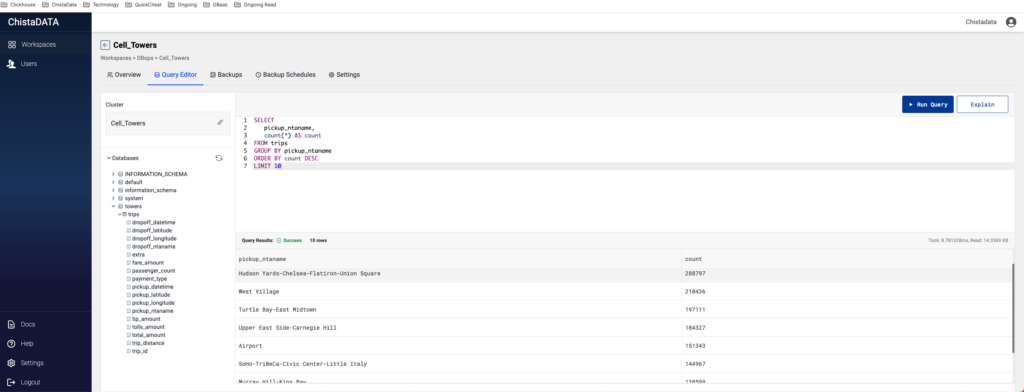Click the column icon beside fare_amount
This screenshot has width=1024, height=392.
129,263
